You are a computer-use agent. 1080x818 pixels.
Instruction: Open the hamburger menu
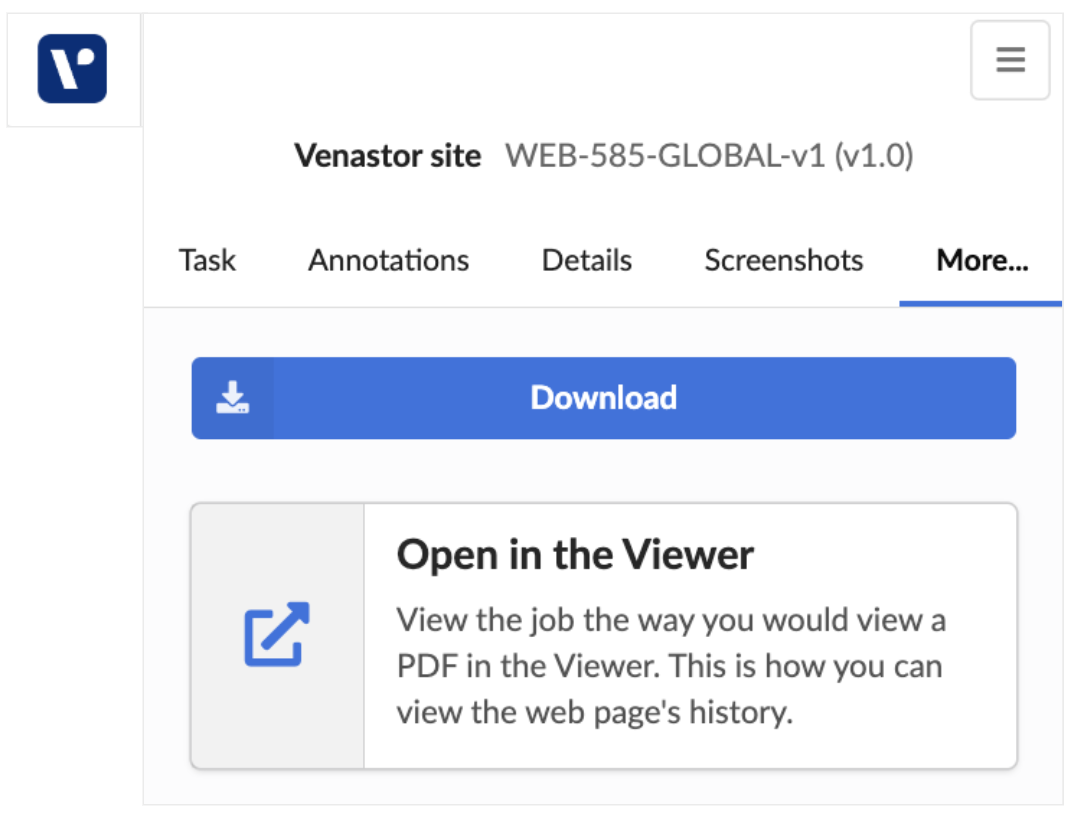1010,60
